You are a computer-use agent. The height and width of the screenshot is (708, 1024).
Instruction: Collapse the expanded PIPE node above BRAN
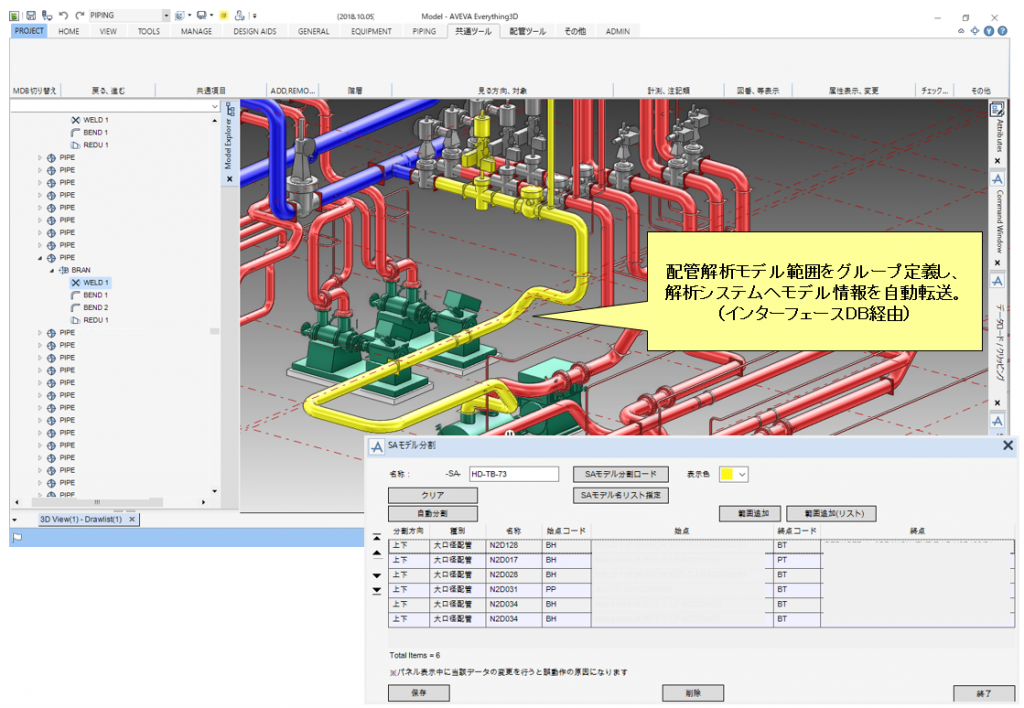pyautogui.click(x=40, y=257)
